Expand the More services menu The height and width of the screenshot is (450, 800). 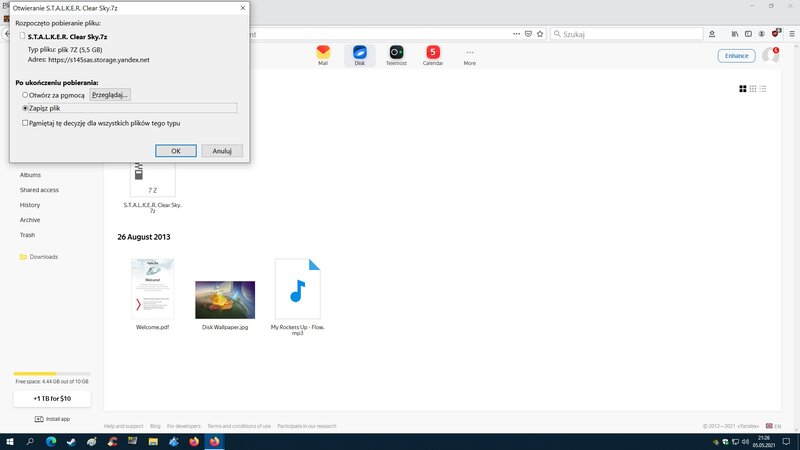[469, 56]
